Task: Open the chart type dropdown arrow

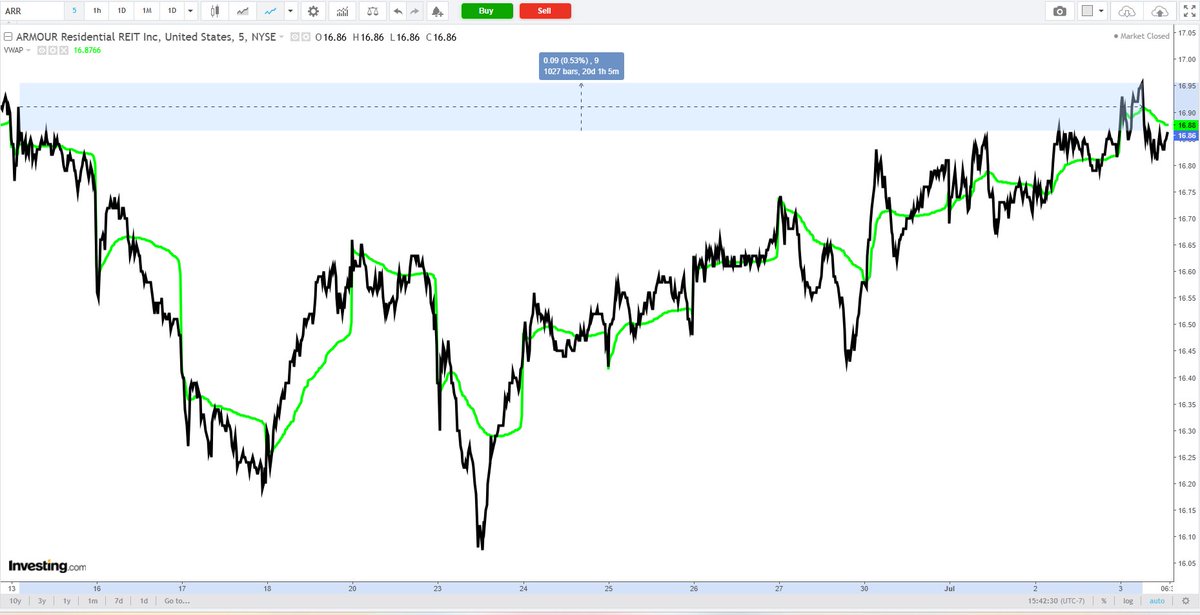Action: pos(289,10)
